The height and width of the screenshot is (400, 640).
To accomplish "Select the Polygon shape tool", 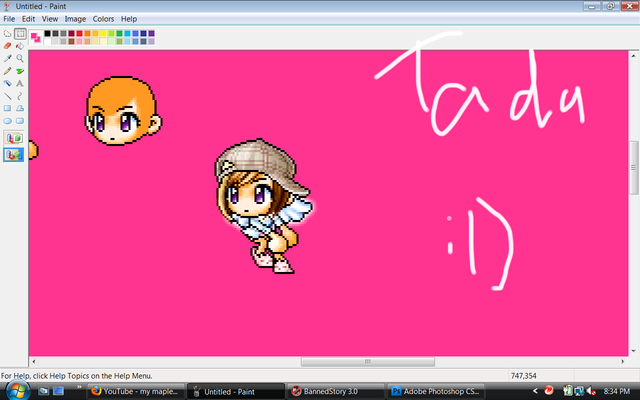I will point(20,108).
